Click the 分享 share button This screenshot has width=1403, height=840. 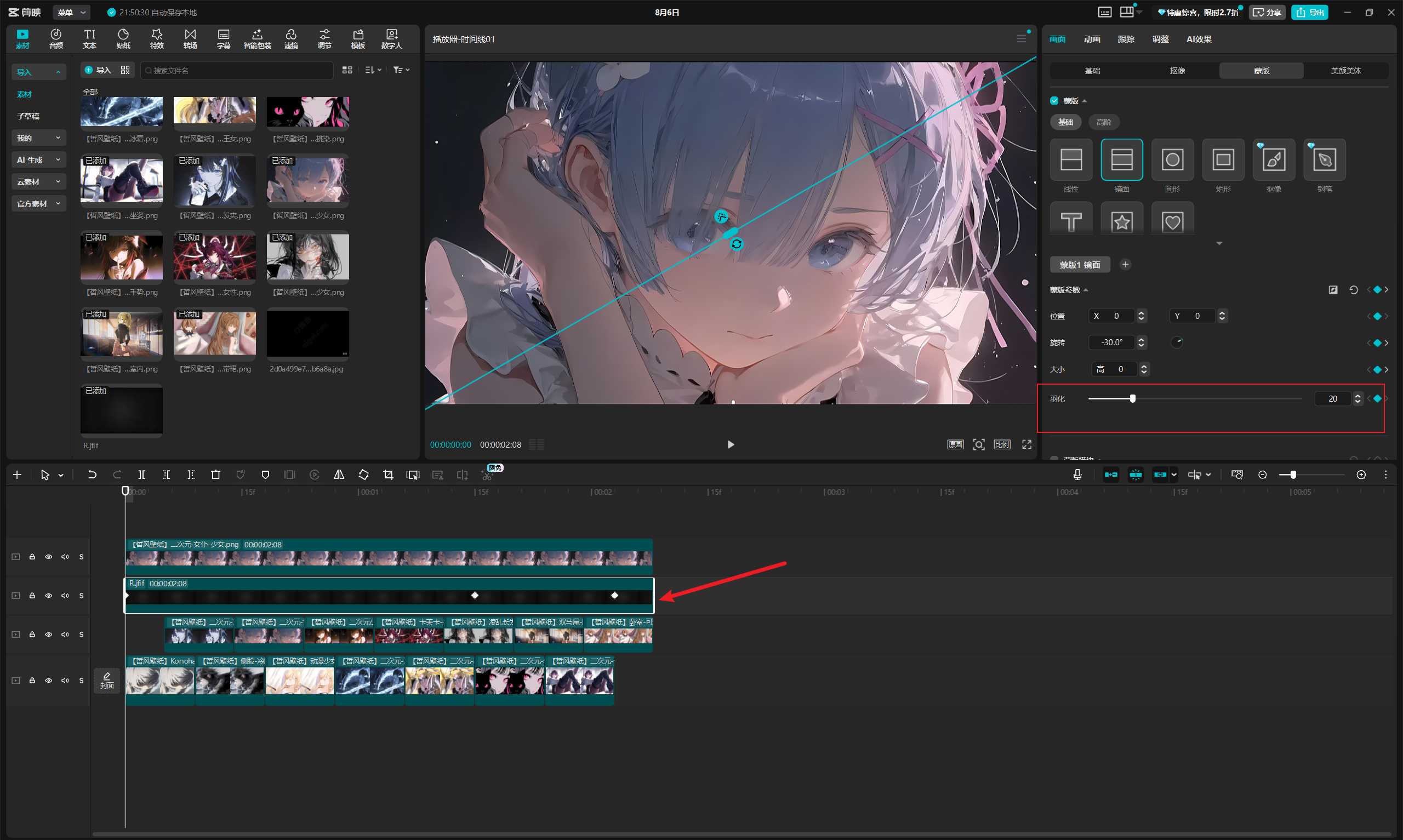tap(1267, 13)
